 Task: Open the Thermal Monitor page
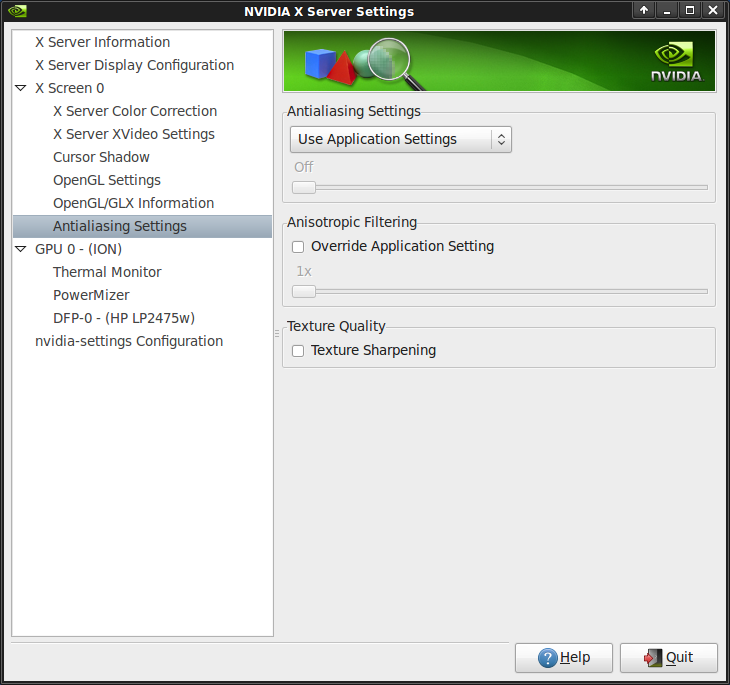pyautogui.click(x=107, y=272)
